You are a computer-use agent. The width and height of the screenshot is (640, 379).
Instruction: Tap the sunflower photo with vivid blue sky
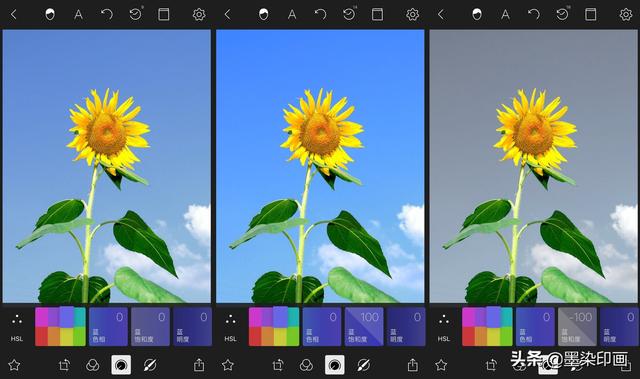pos(320,166)
